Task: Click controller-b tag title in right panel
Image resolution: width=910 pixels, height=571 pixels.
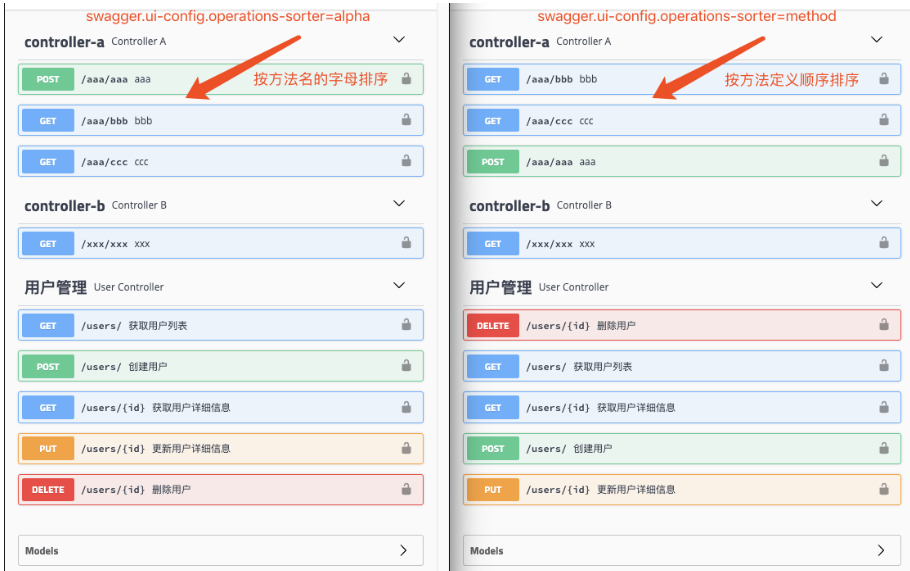Action: click(x=509, y=205)
